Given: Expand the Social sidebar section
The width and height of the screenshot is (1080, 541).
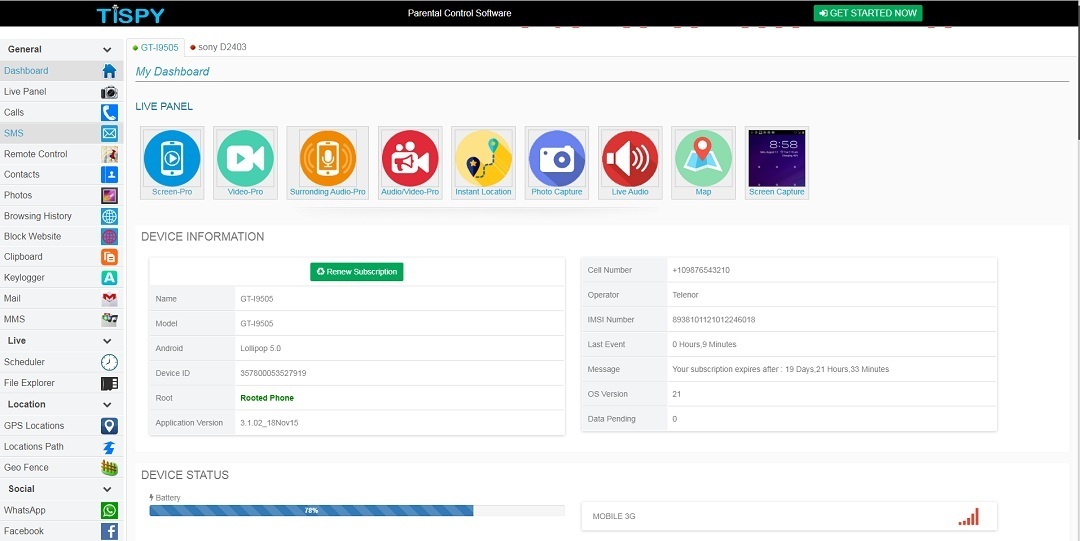Looking at the screenshot, I should tap(107, 489).
